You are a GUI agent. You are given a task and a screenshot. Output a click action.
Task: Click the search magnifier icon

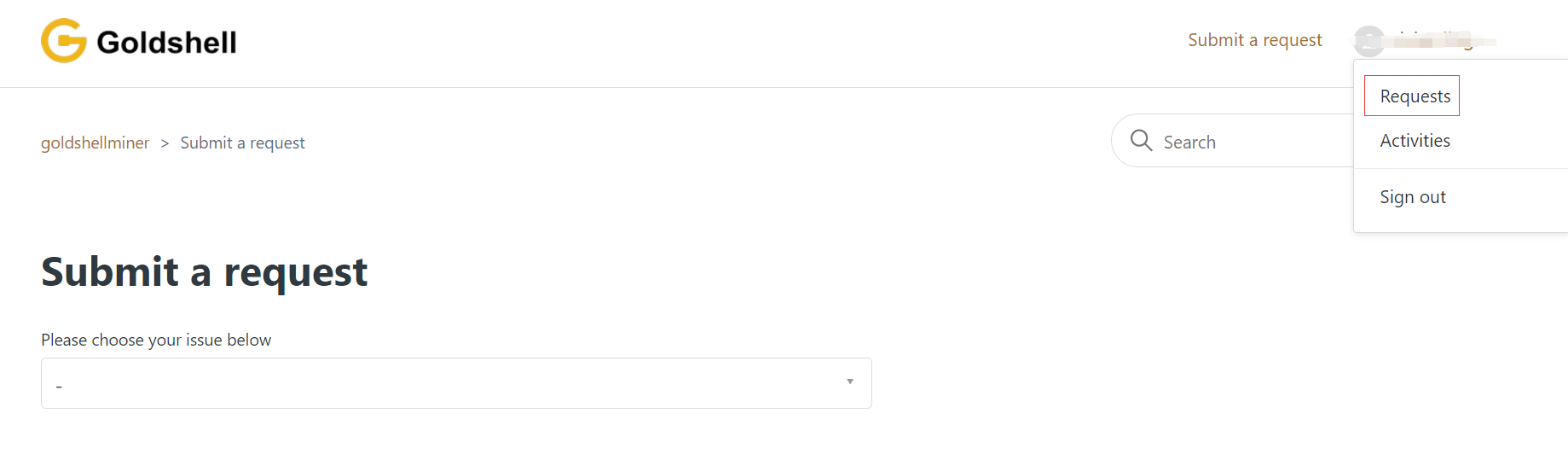point(1141,140)
